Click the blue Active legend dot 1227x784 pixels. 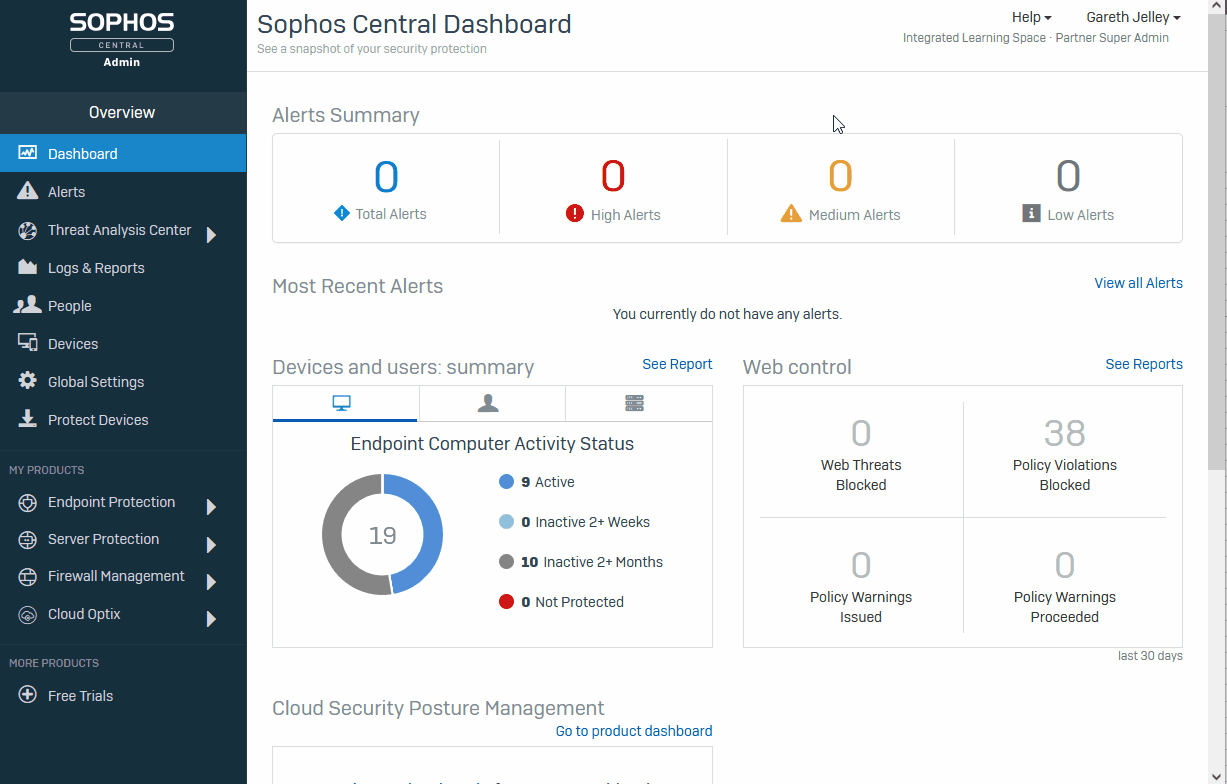click(x=506, y=482)
